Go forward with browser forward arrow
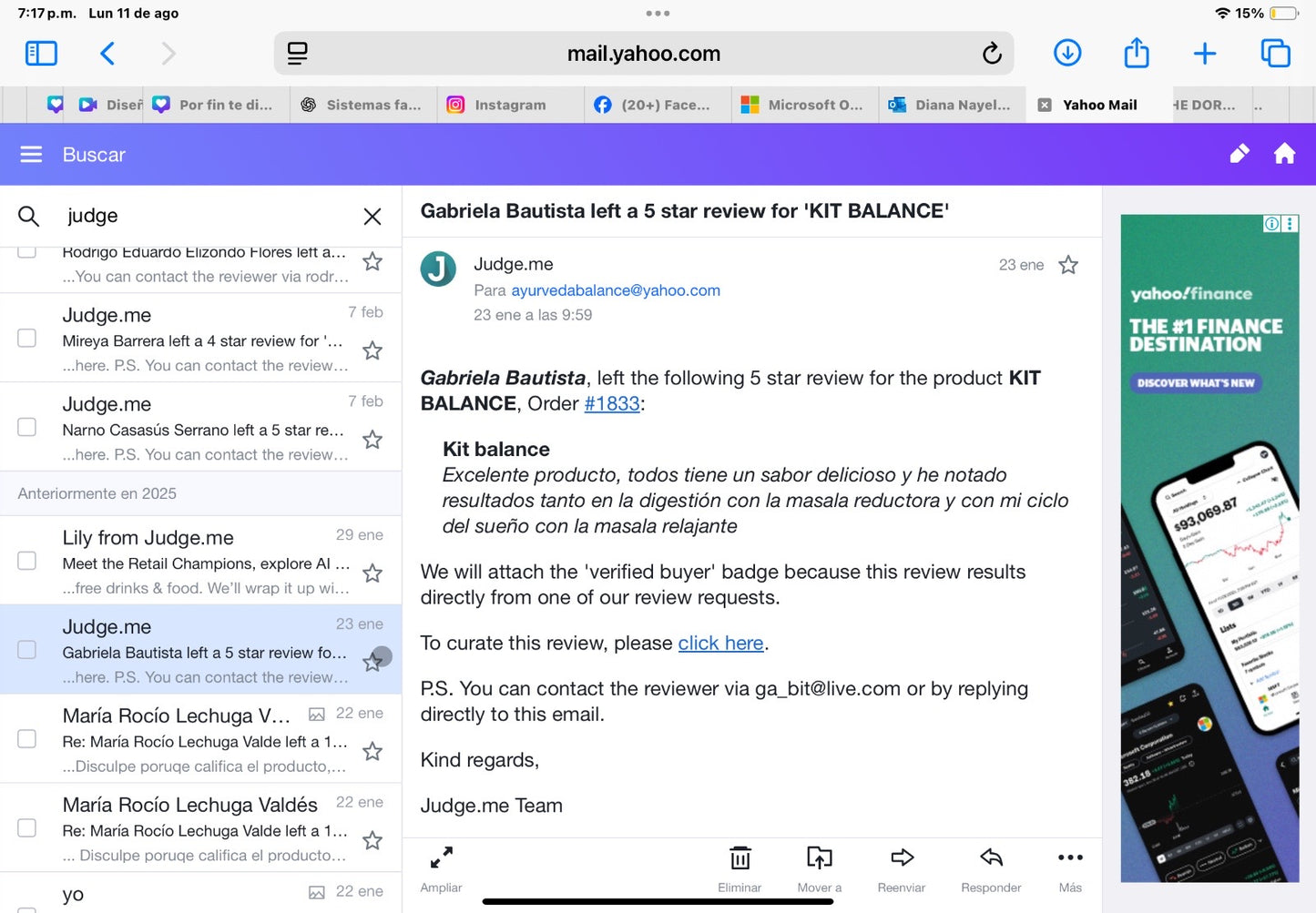The width and height of the screenshot is (1316, 913). pos(168,54)
